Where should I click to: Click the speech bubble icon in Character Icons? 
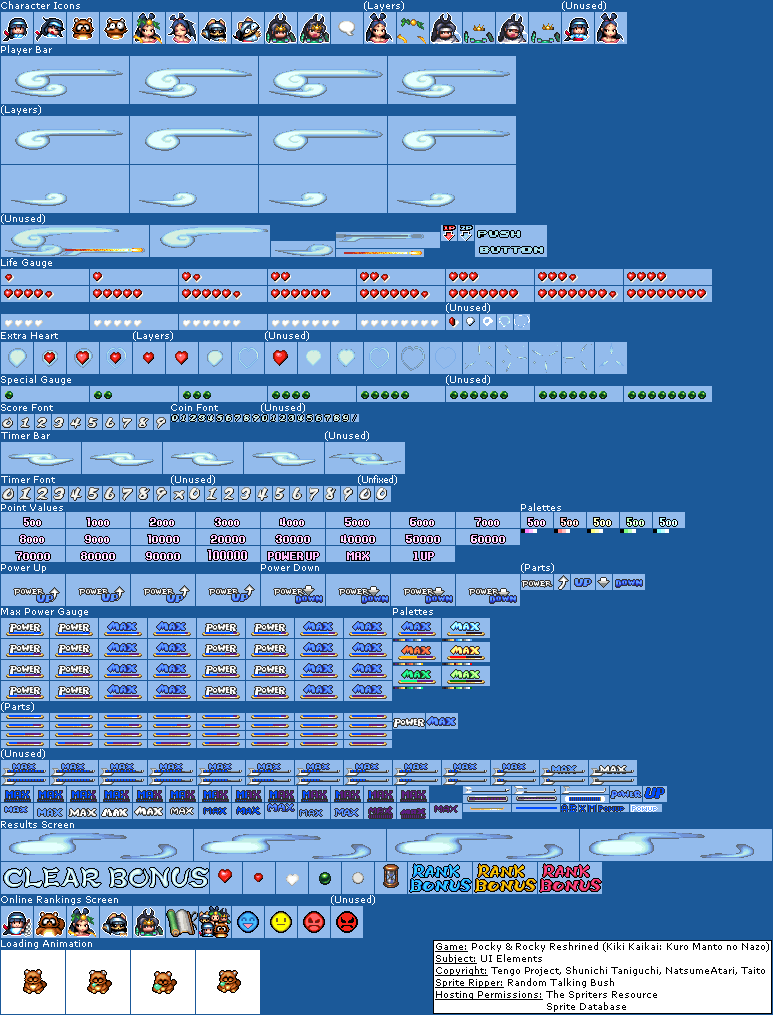pyautogui.click(x=346, y=28)
